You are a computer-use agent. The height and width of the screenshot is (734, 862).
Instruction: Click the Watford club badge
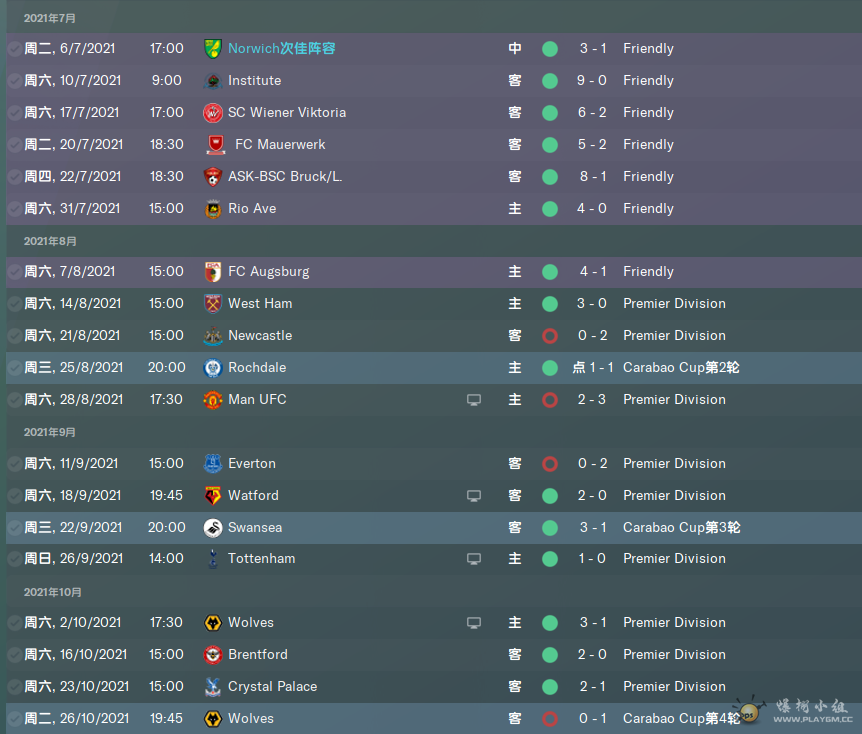213,495
